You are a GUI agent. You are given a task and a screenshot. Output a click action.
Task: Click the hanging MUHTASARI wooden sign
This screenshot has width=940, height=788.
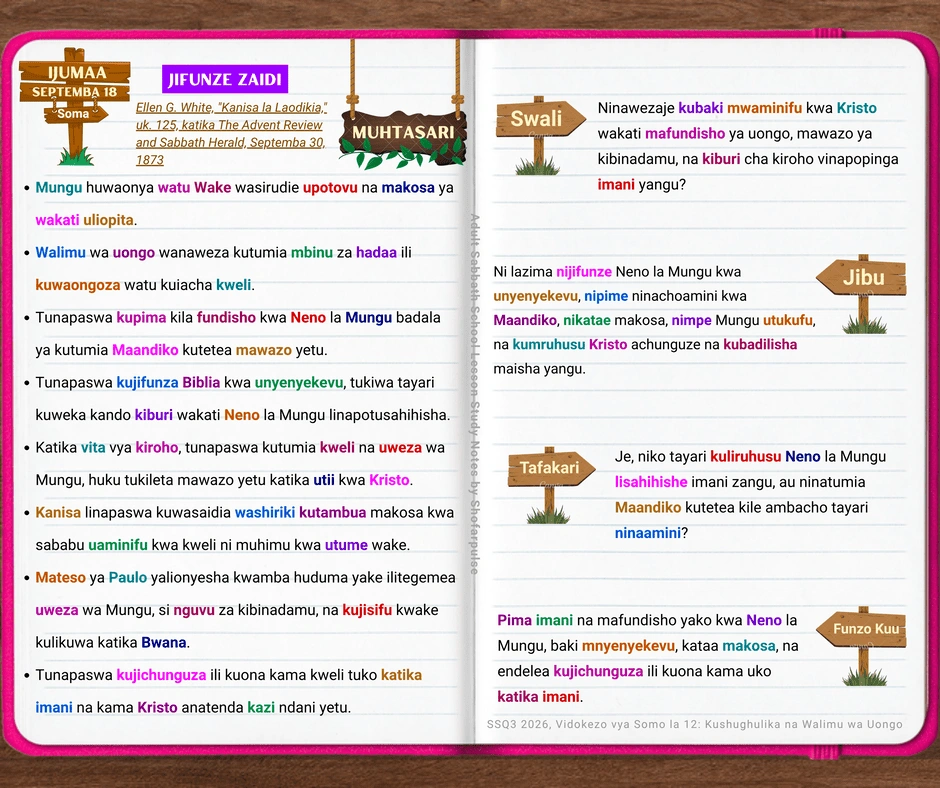(x=403, y=136)
